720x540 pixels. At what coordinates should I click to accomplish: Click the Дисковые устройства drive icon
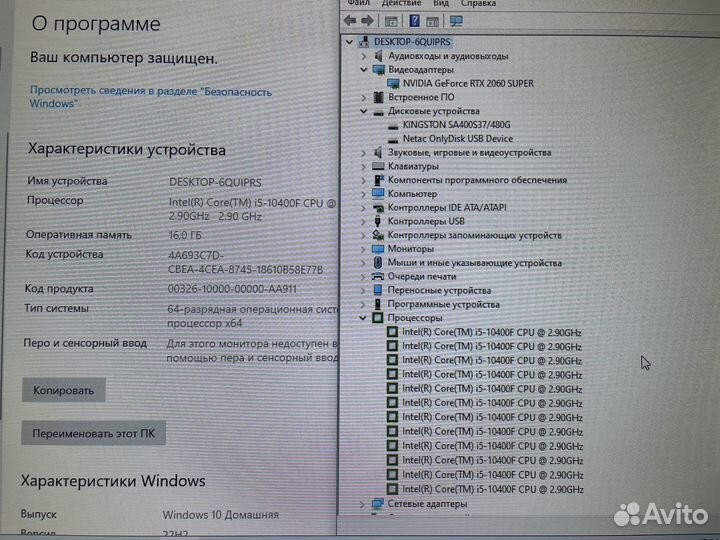[x=378, y=112]
